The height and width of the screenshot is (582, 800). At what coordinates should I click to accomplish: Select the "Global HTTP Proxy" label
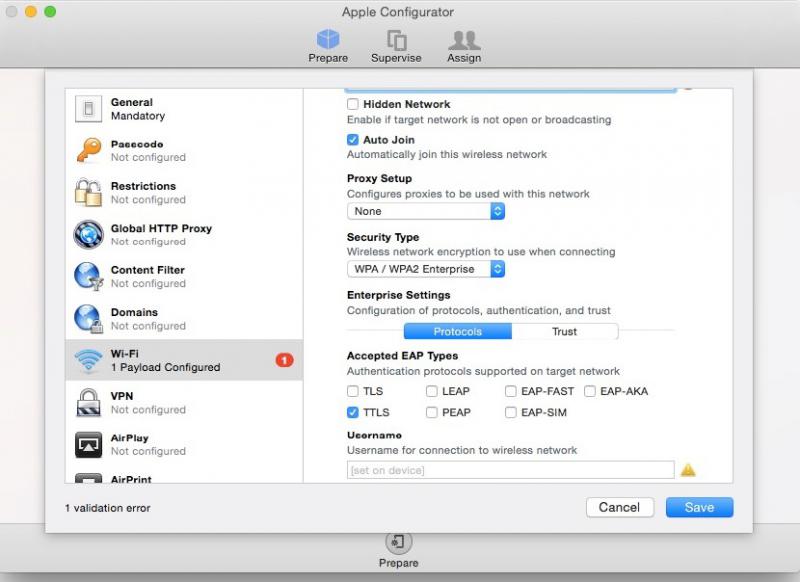point(161,229)
